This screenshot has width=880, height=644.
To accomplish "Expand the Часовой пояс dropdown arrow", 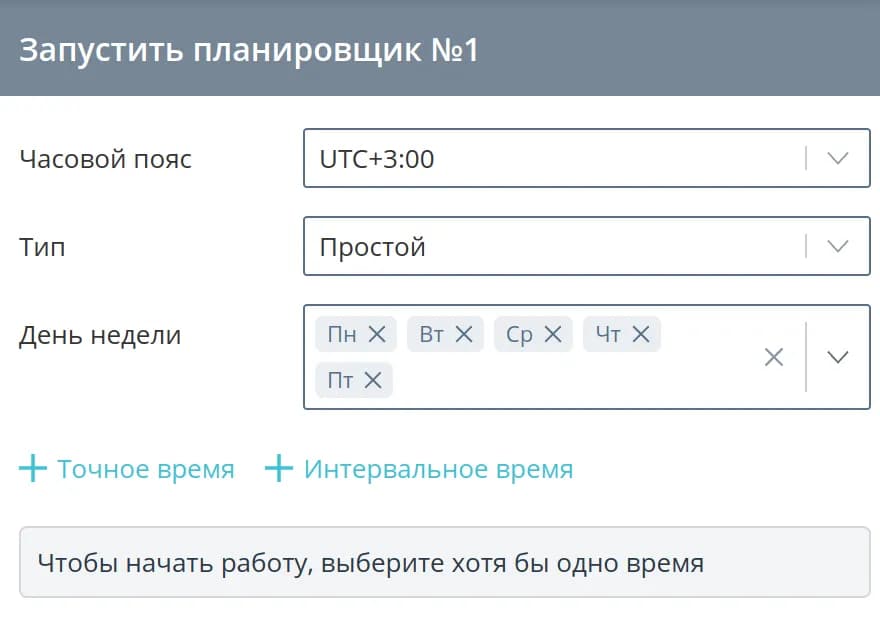I will pos(838,158).
